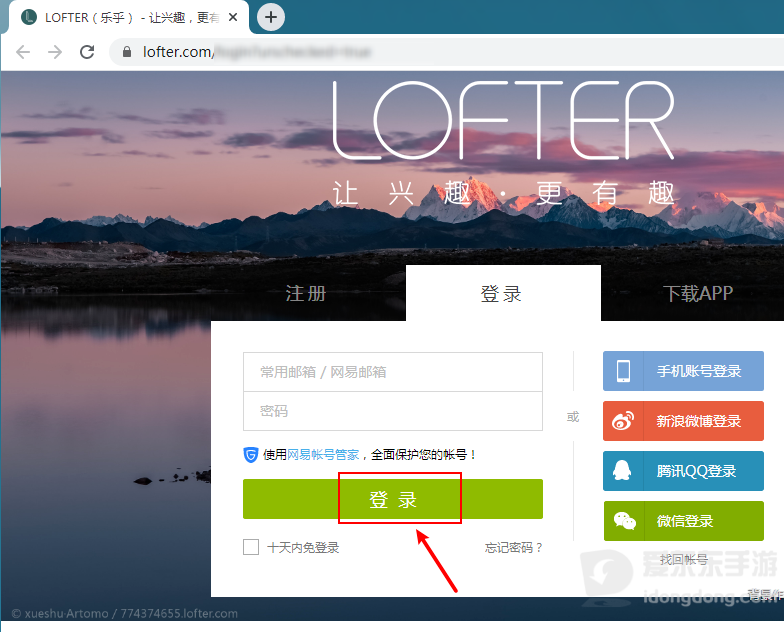Click the 腾讯QQ登录 button
The image size is (784, 632).
click(x=683, y=471)
